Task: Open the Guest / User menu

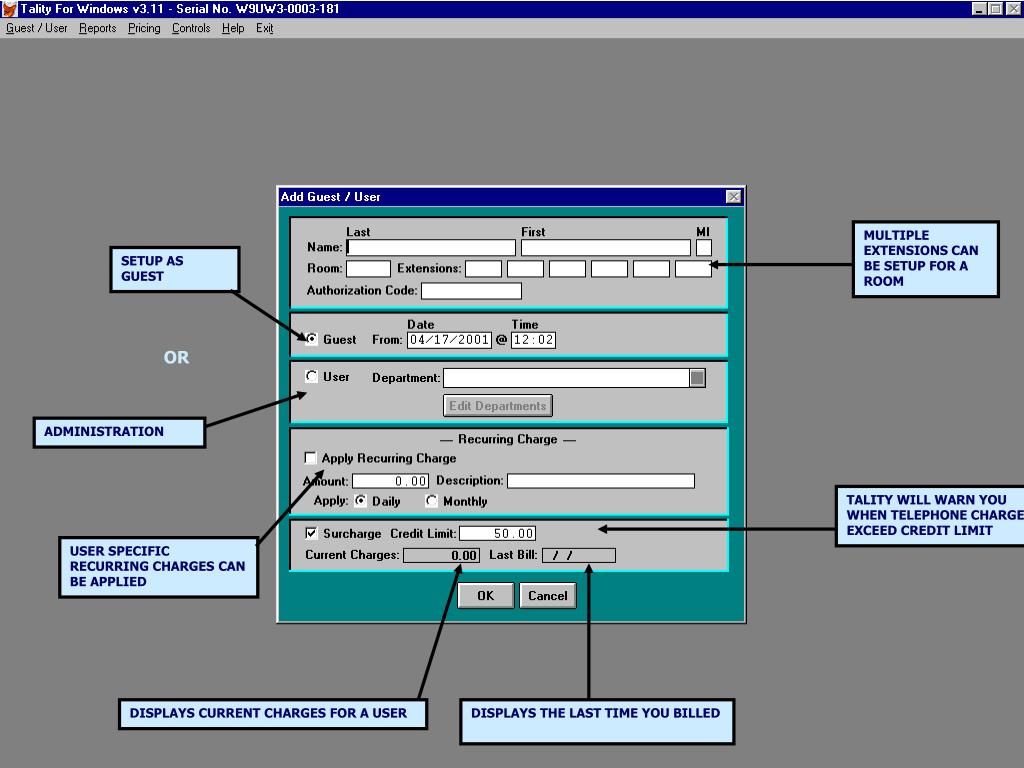Action: (x=37, y=28)
